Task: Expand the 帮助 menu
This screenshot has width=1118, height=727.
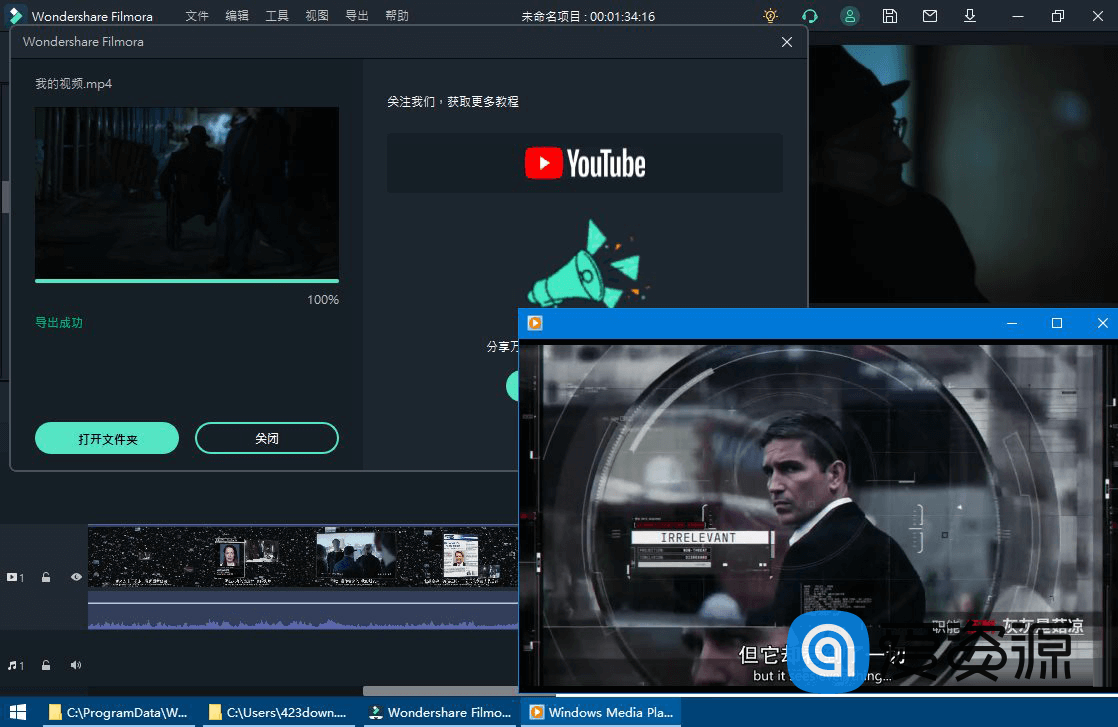Action: pyautogui.click(x=396, y=16)
